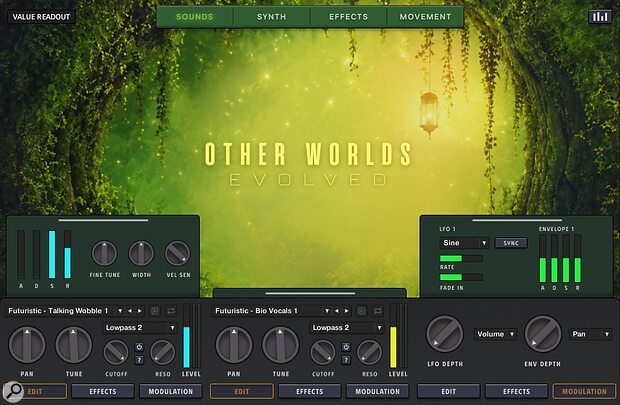Open filter help icon on Talking Wobble layer
Screen dimensions: 620x405
coord(139,360)
